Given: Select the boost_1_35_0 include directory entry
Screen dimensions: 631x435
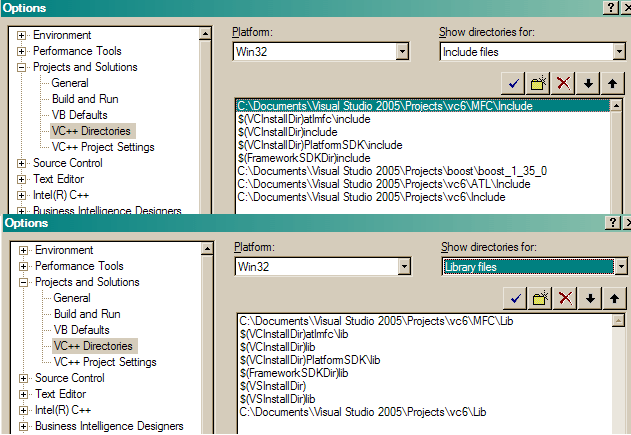Looking at the screenshot, I should 391,171.
